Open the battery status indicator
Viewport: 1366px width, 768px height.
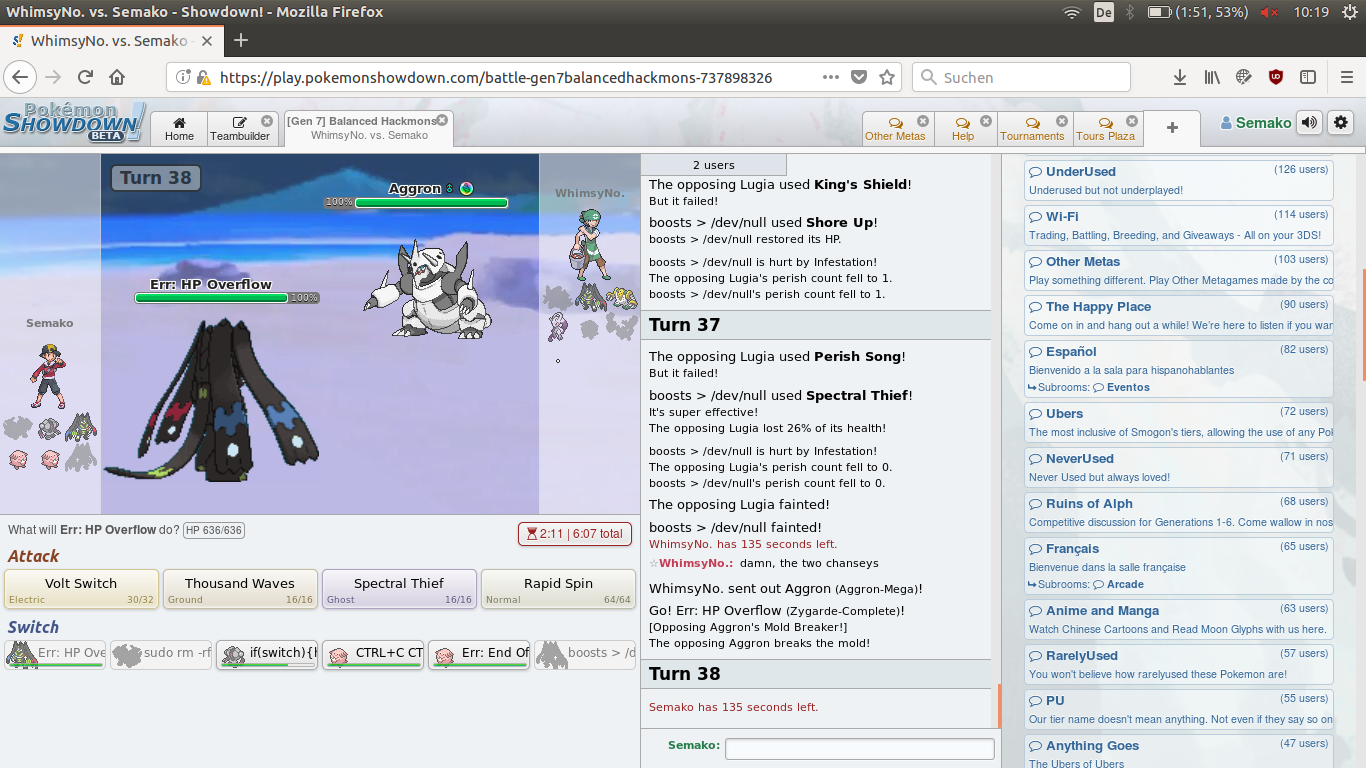point(1197,12)
